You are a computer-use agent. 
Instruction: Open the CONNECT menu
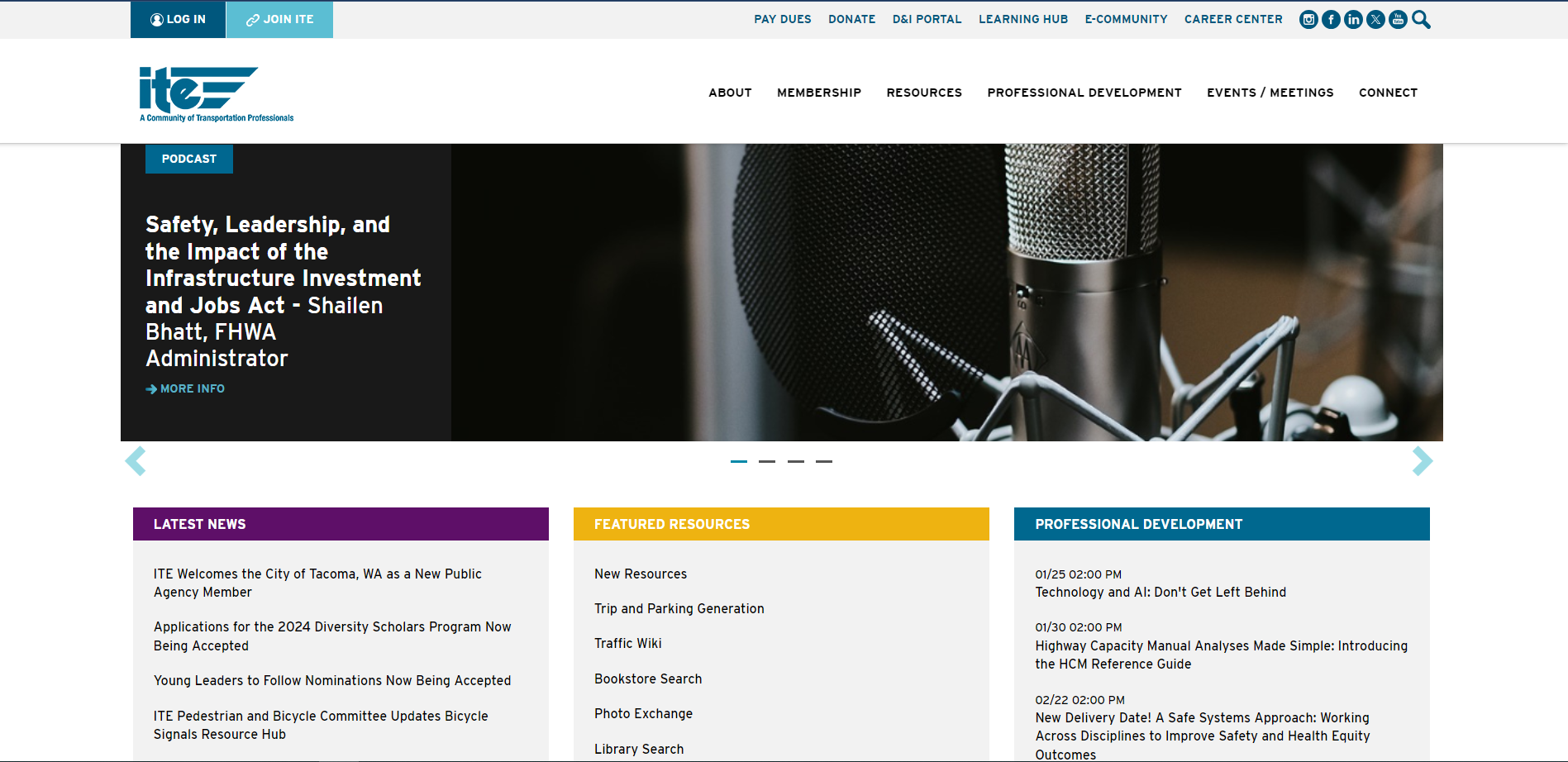point(1389,93)
